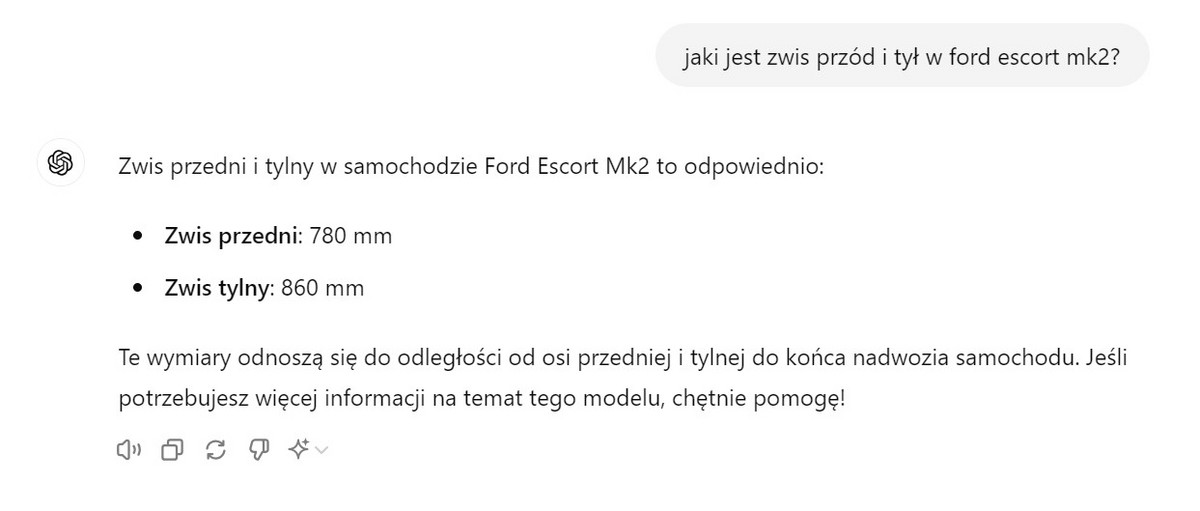Click the bold "Zwis przedni" label
Image resolution: width=1200 pixels, height=511 pixels.
[x=232, y=237]
